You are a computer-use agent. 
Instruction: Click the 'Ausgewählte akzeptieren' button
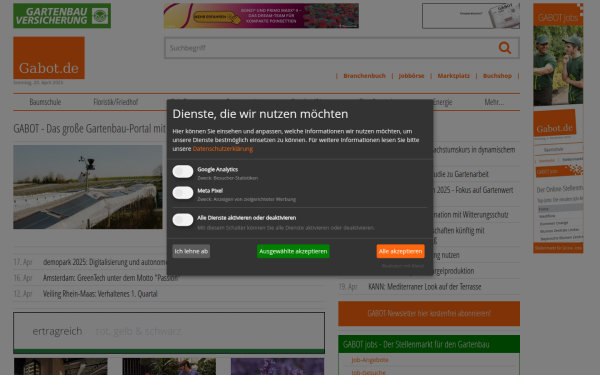(293, 251)
